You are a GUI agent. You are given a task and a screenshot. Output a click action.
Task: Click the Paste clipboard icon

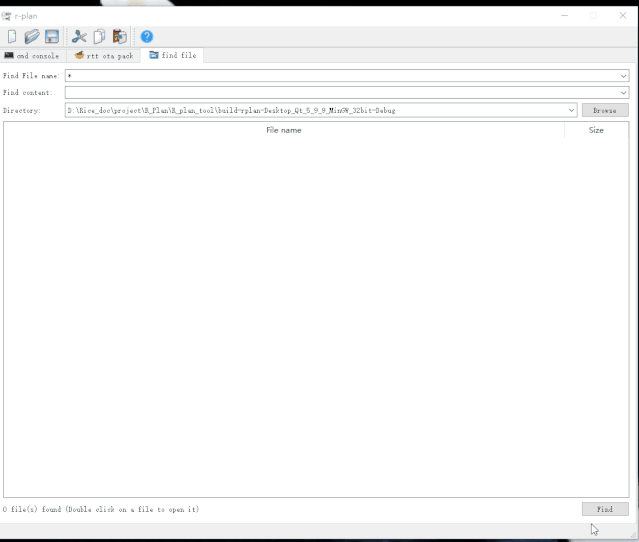[120, 37]
